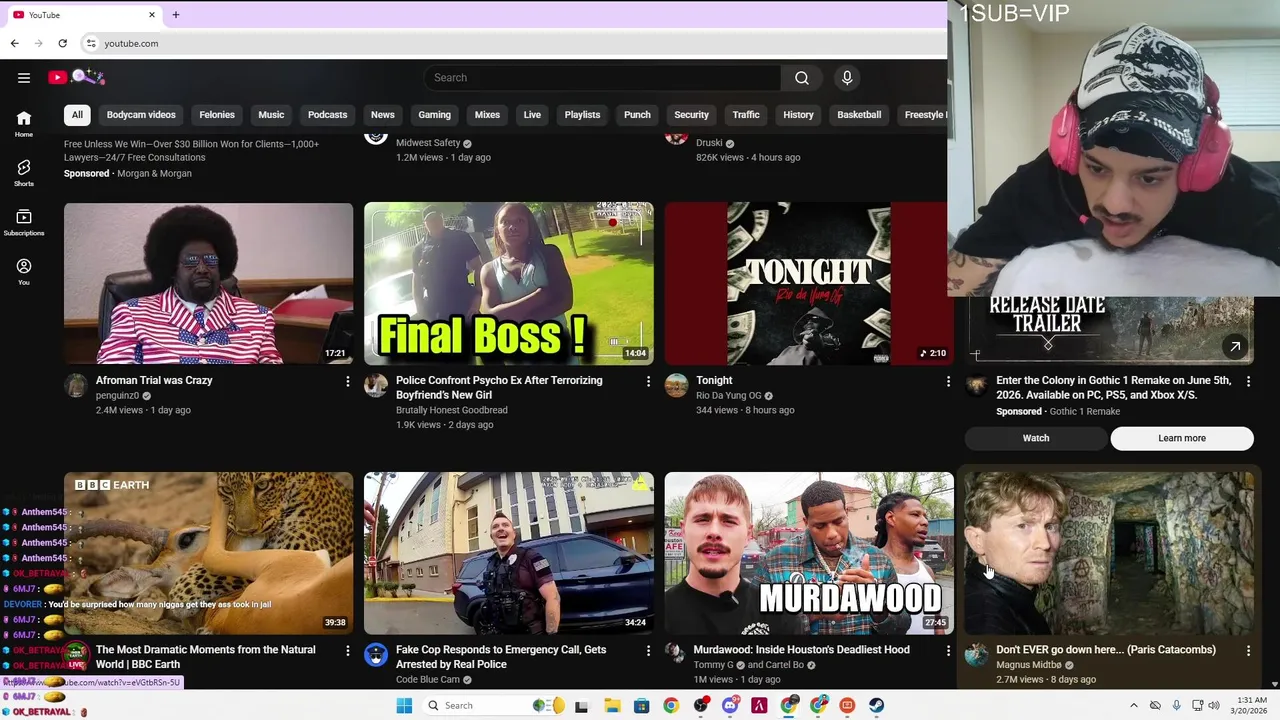The width and height of the screenshot is (1280, 720).
Task: Click the Watch button on Gothic ad
Action: click(x=1036, y=438)
